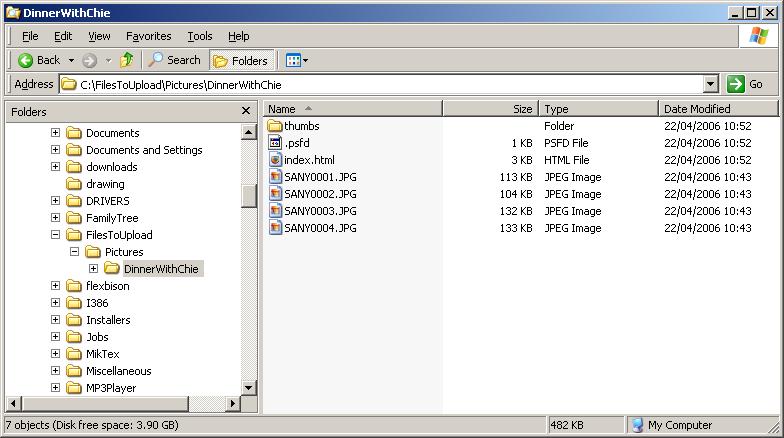Select the SANY0004.JPG image icon
Image resolution: width=784 pixels, height=438 pixels.
point(275,228)
